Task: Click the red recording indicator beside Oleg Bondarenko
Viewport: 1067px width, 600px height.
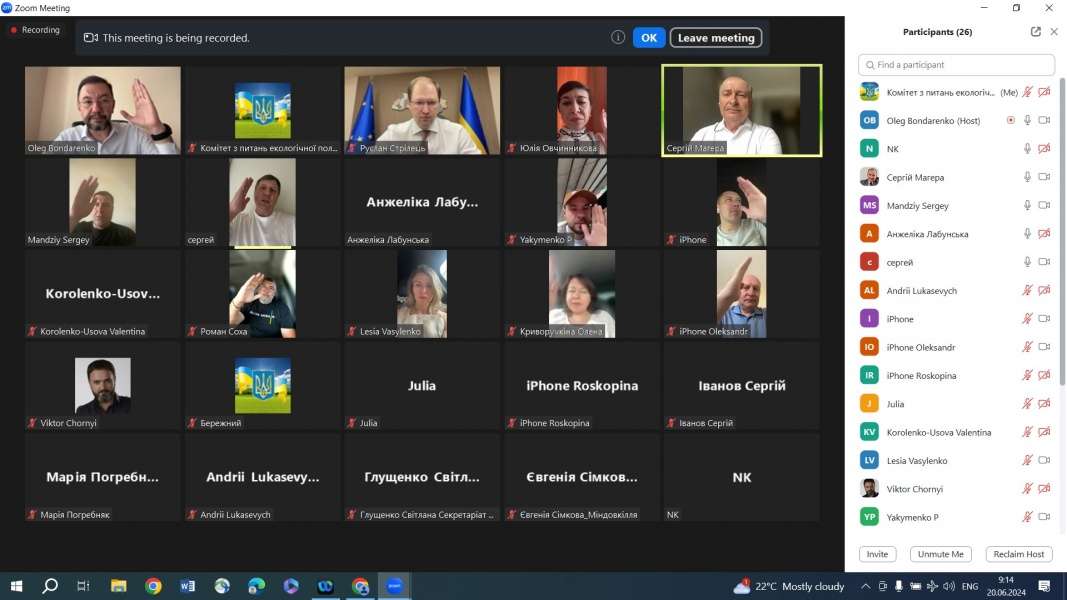Action: 1010,120
